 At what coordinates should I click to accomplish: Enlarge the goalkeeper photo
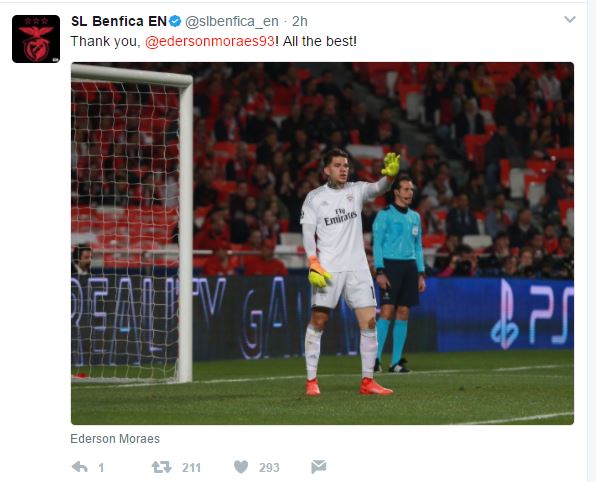322,243
